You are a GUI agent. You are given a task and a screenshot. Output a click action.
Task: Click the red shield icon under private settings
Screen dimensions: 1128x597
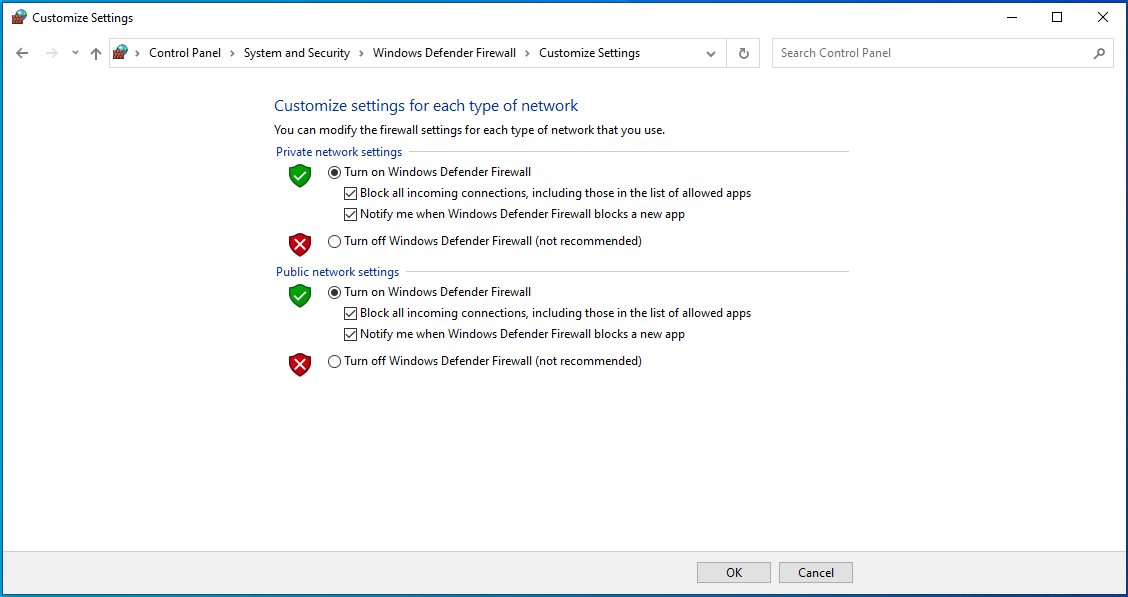click(299, 244)
